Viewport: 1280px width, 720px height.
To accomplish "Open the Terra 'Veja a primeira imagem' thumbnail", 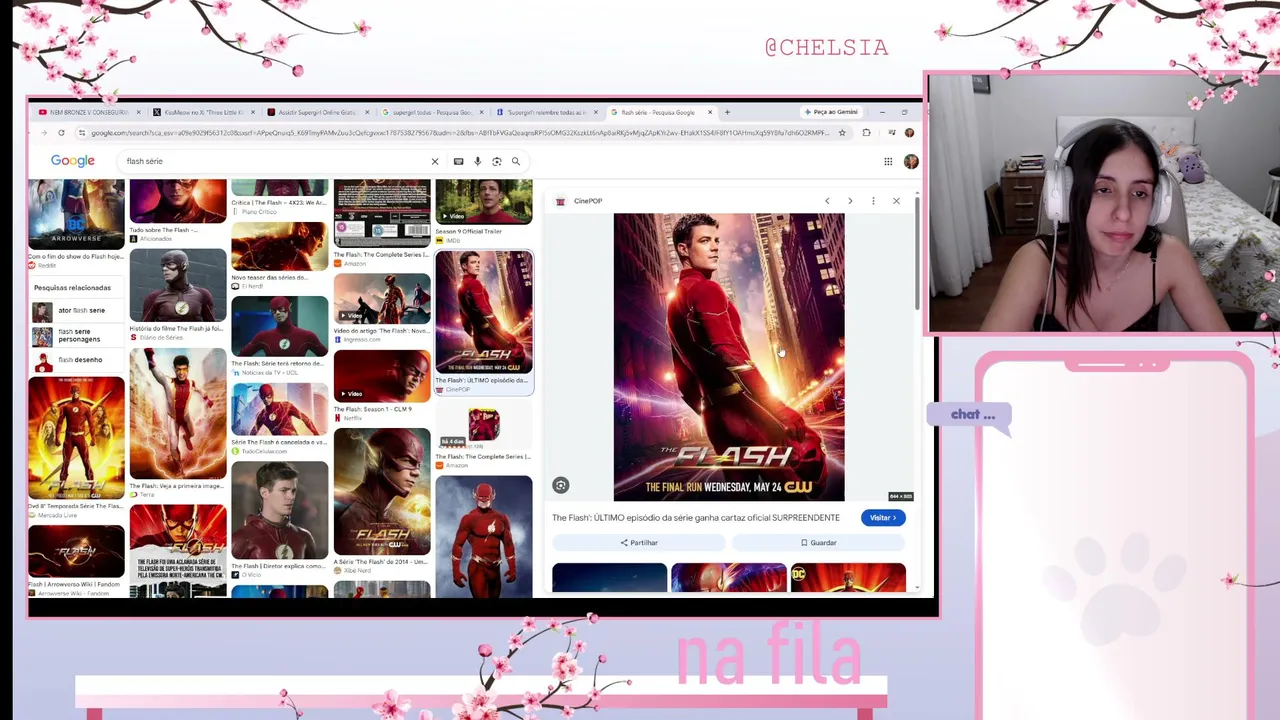I will (178, 414).
